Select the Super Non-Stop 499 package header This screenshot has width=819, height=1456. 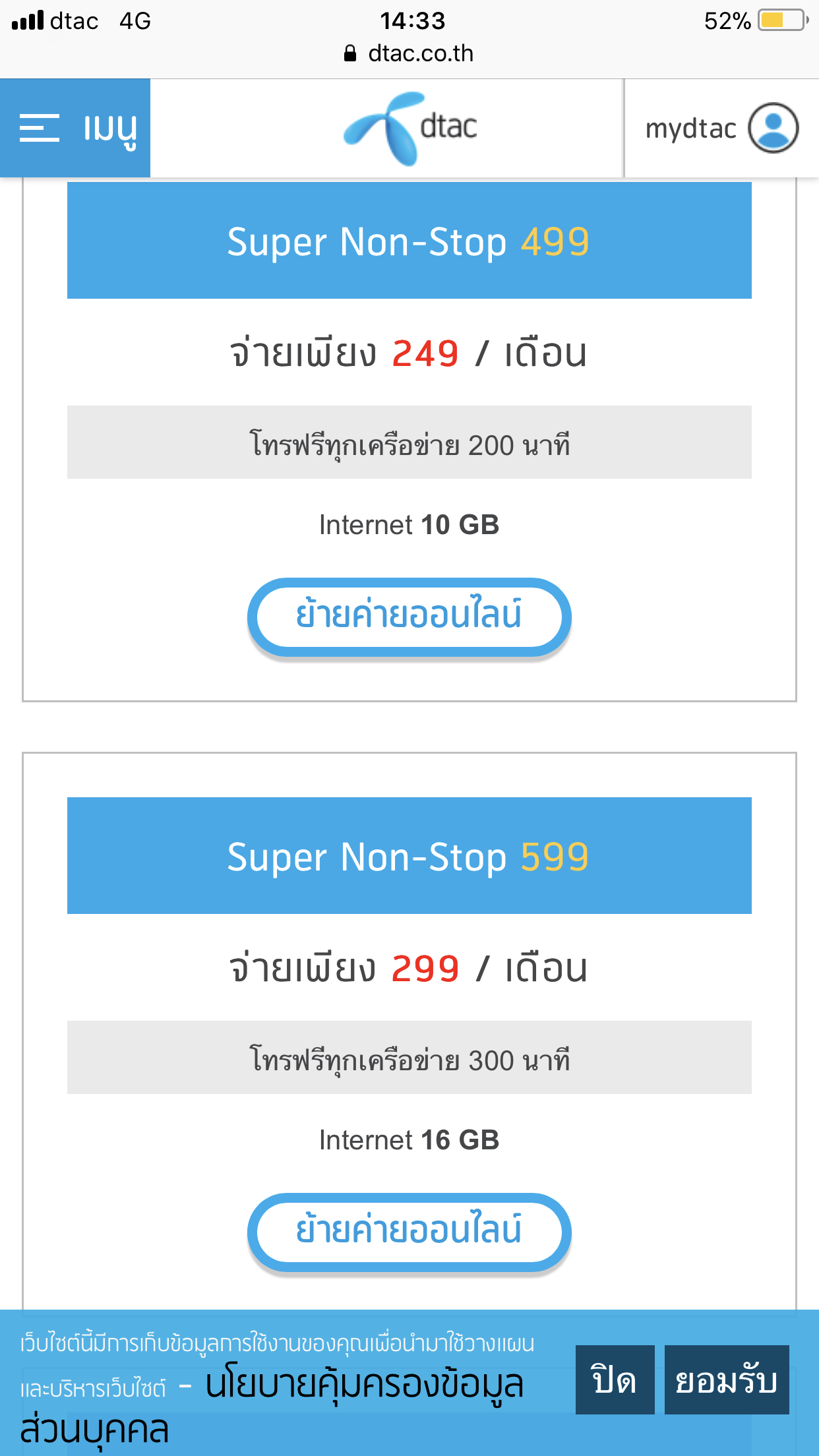pyautogui.click(x=409, y=241)
